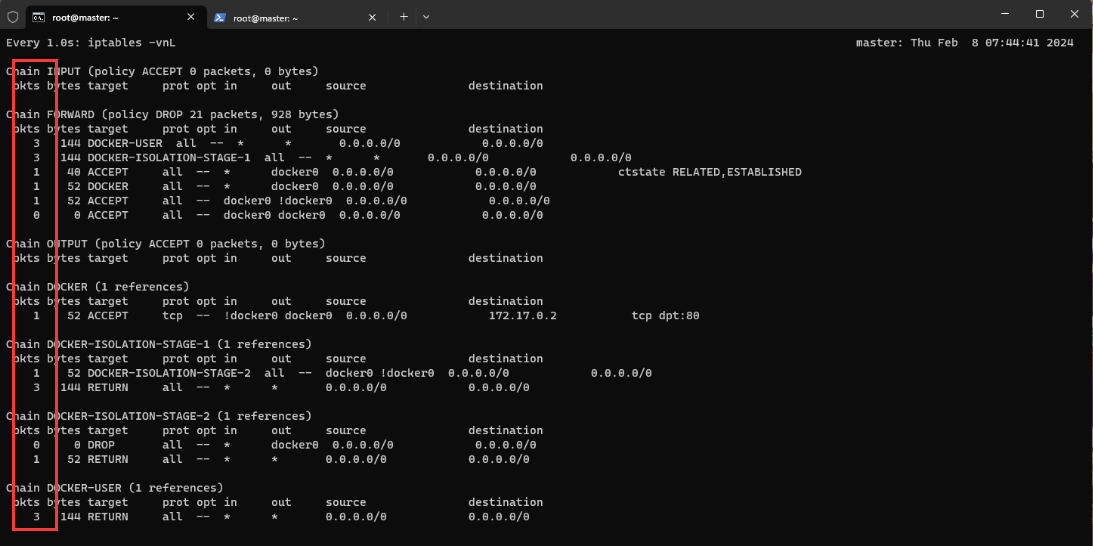1093x546 pixels.
Task: Click the 'Chain OUTPUT (policy ACCEPT' line
Action: pos(166,243)
